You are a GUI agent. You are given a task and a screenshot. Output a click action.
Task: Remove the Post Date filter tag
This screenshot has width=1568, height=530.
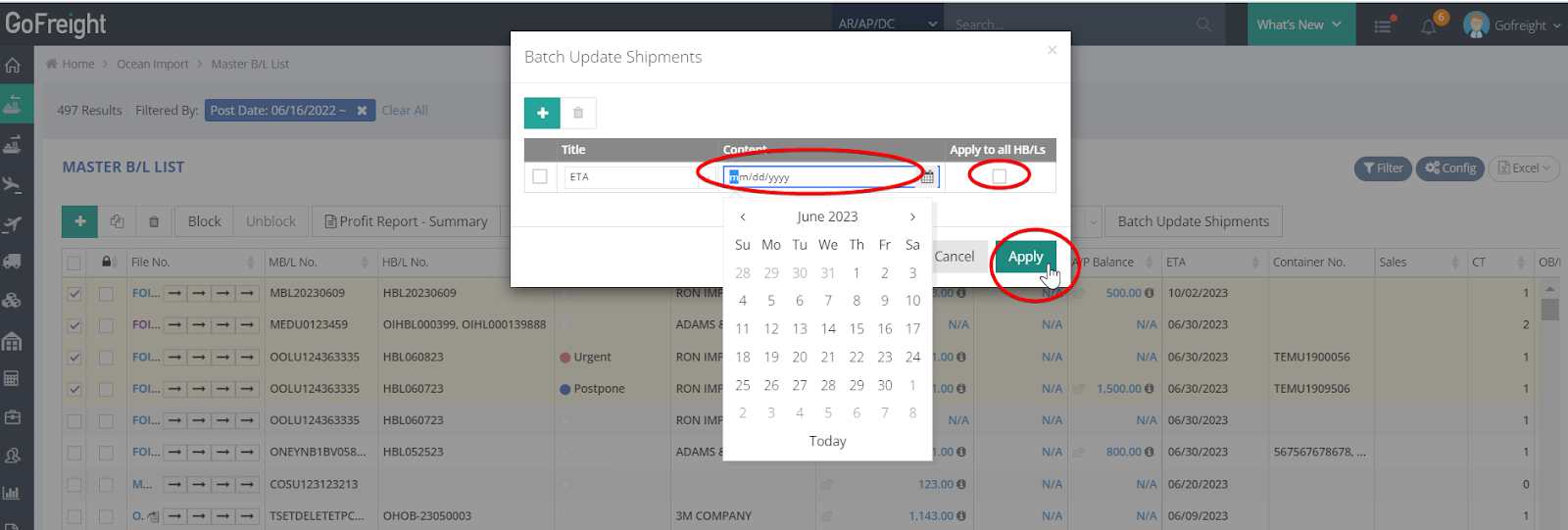tap(362, 111)
